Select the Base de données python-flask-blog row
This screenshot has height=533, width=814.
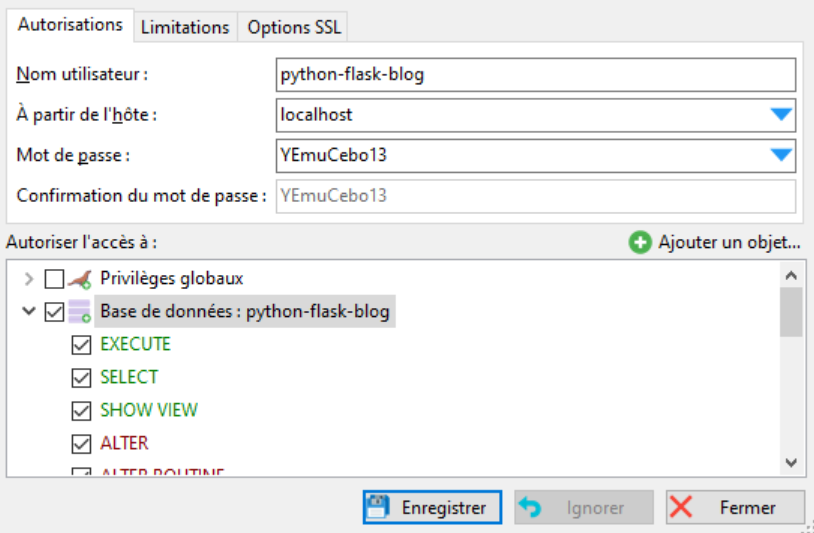point(245,312)
